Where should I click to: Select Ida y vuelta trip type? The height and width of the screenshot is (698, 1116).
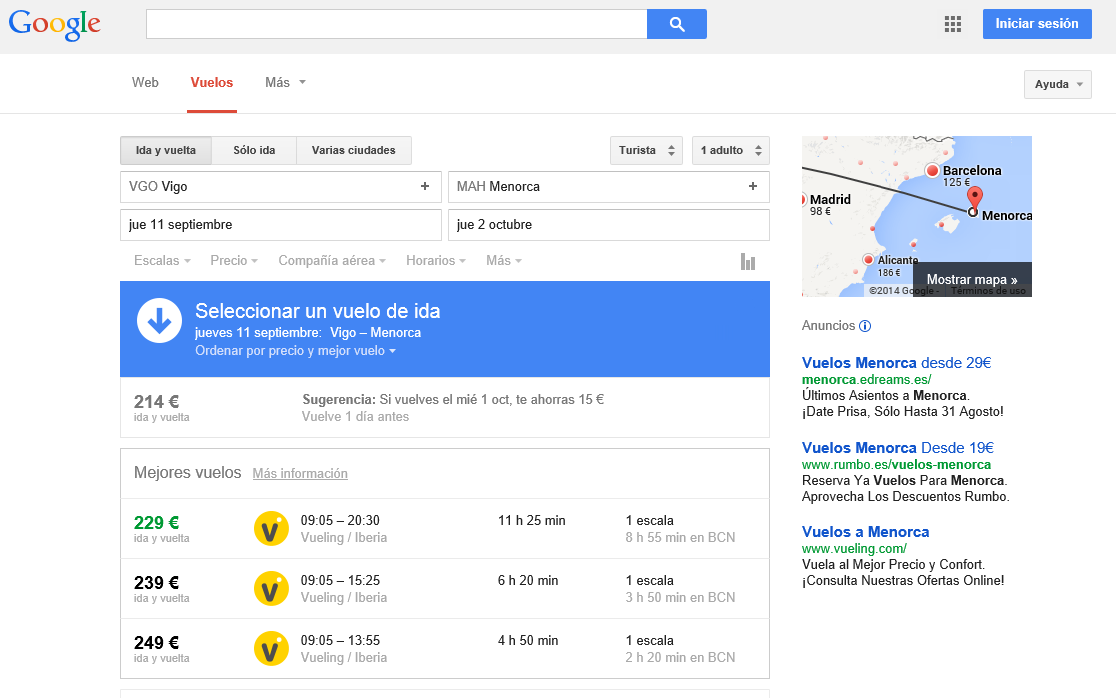(x=166, y=150)
